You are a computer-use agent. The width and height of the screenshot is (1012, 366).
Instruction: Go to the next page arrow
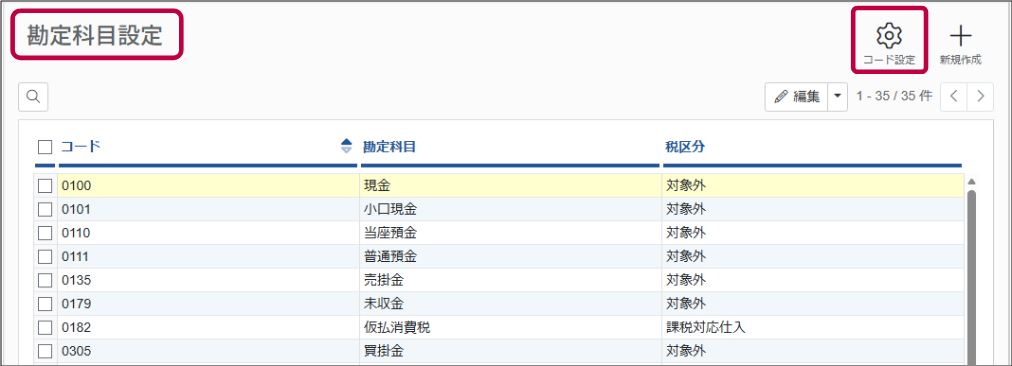[980, 97]
